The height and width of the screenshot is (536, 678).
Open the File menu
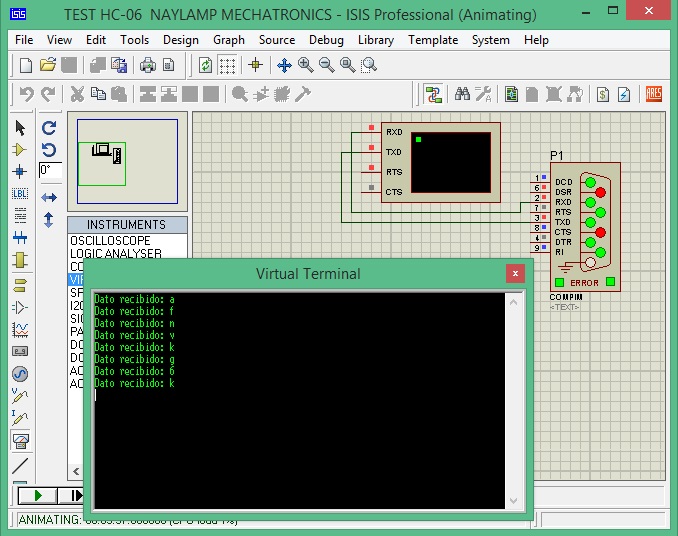click(x=24, y=40)
